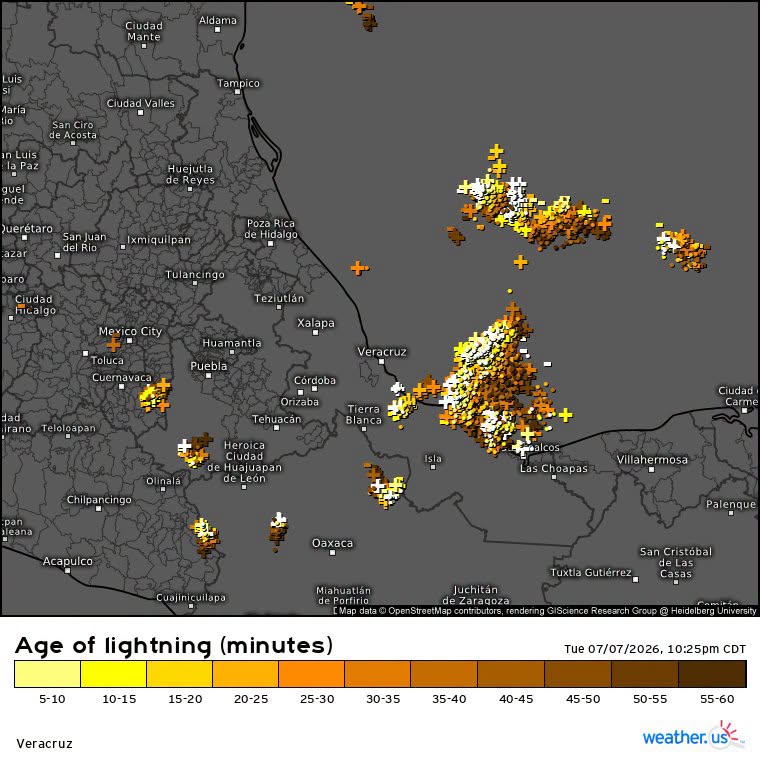Viewport: 760px width, 760px height.
Task: Click the Villahermosa city marker
Action: point(652,470)
